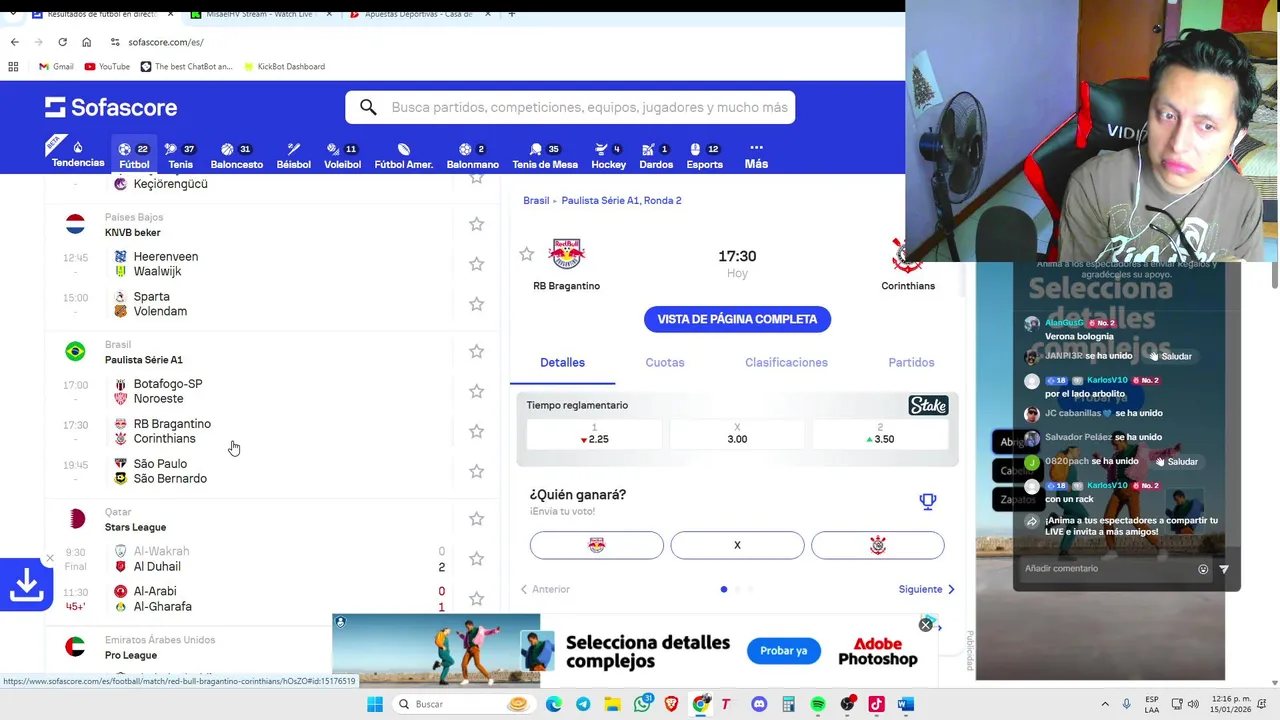The height and width of the screenshot is (720, 1280).
Task: Open the Hockey sport category
Action: click(x=608, y=155)
